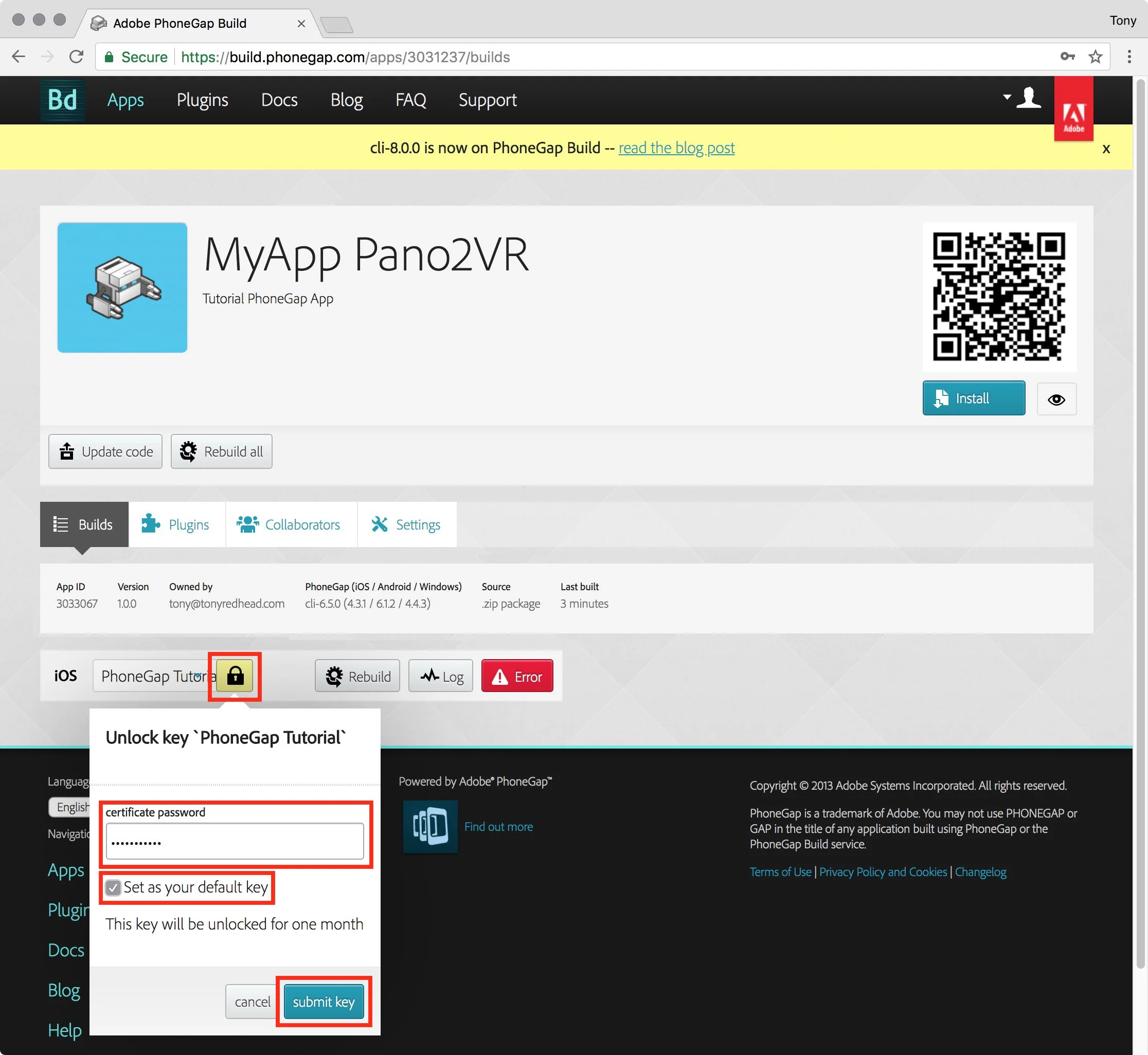Open Apps in the top navigation

125,100
